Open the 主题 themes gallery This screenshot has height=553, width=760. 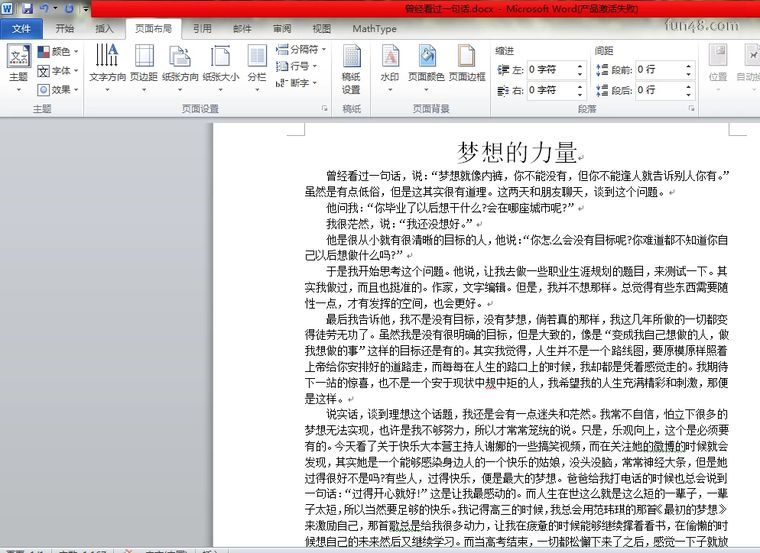point(19,67)
